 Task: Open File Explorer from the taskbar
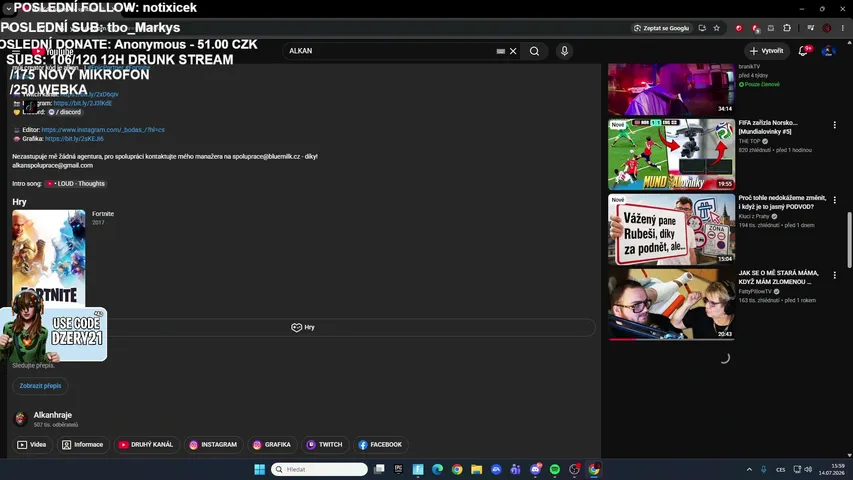pos(477,469)
